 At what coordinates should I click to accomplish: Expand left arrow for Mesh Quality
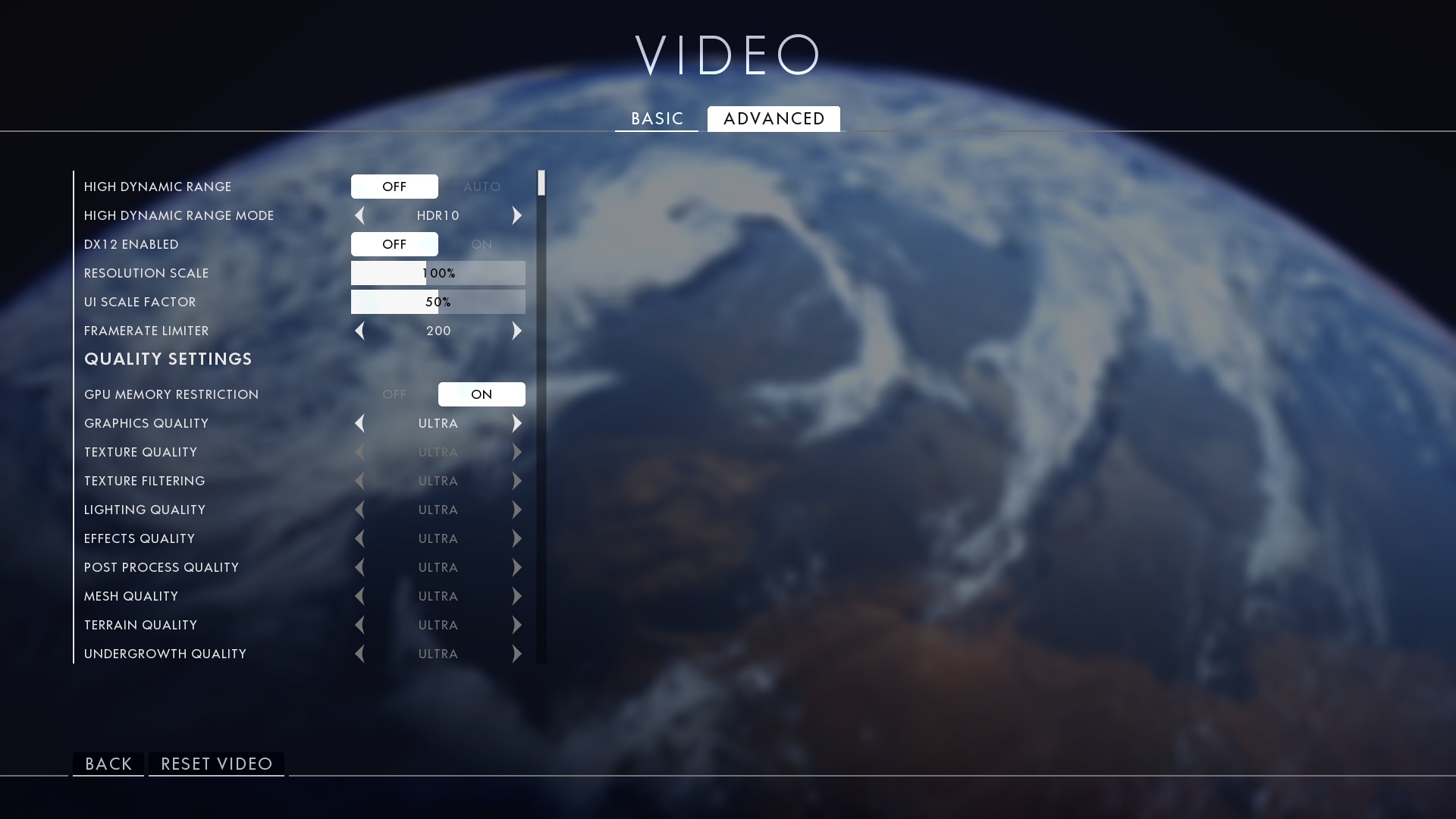(360, 595)
